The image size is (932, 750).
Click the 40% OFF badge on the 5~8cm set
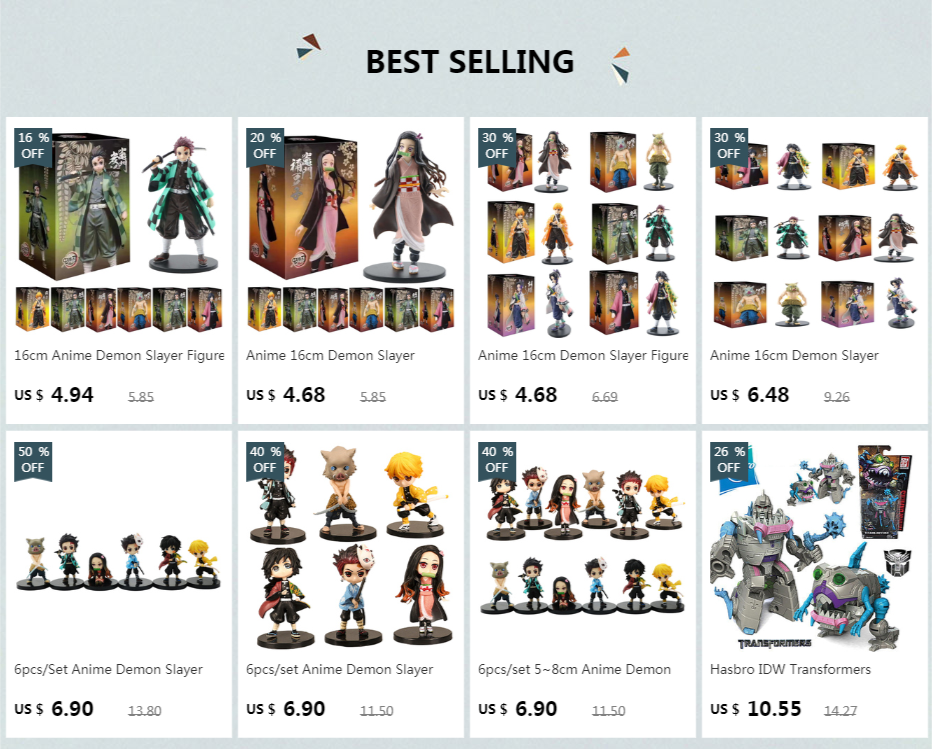(496, 461)
